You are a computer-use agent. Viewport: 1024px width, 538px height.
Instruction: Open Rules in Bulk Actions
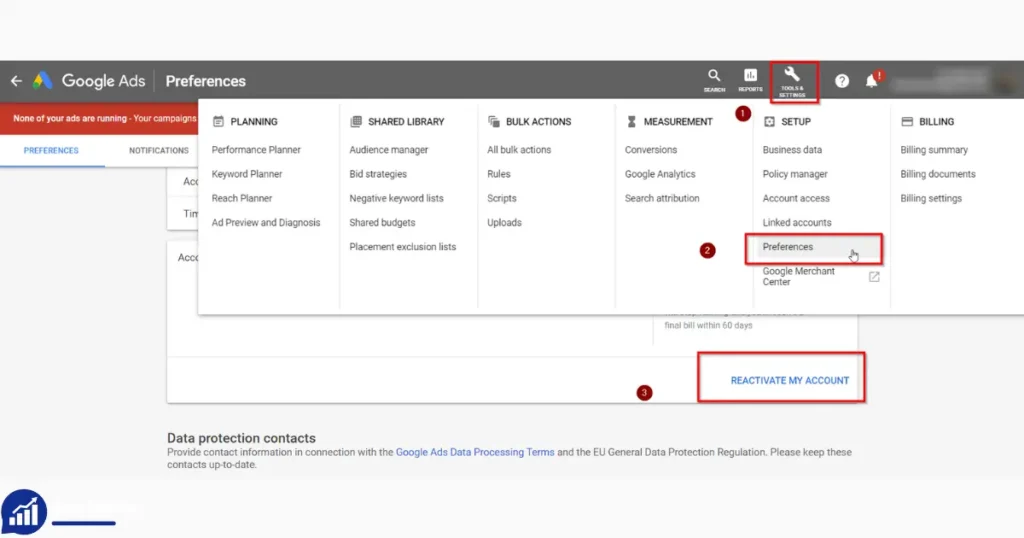click(499, 174)
